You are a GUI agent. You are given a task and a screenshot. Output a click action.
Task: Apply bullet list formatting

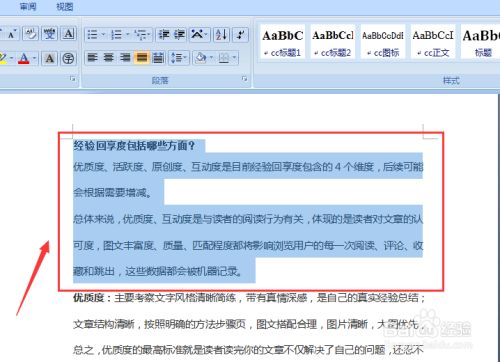[92, 35]
